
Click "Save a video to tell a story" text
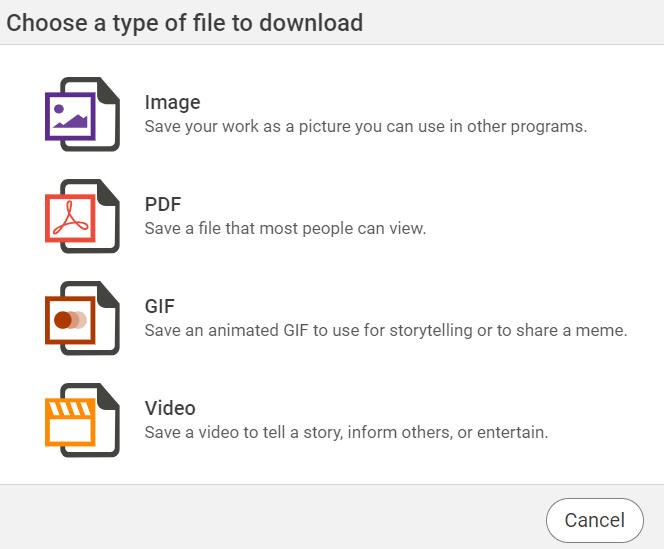(x=346, y=433)
